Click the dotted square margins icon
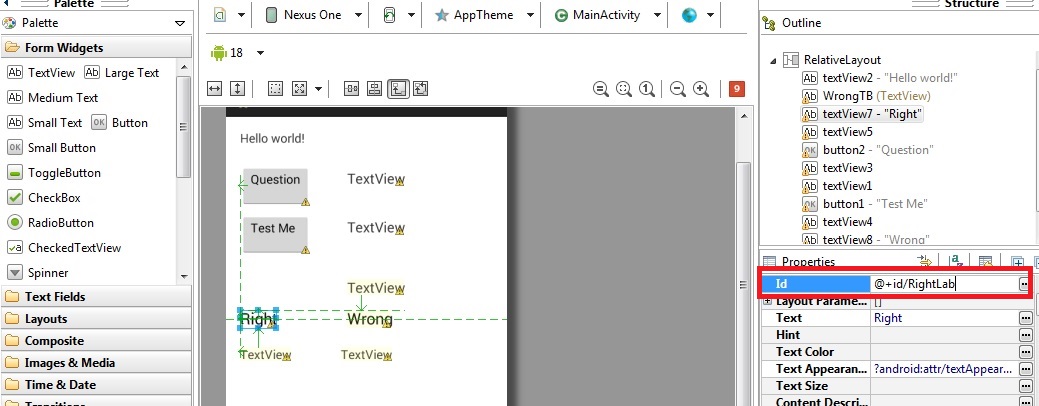This screenshot has width=1039, height=406. point(276,89)
